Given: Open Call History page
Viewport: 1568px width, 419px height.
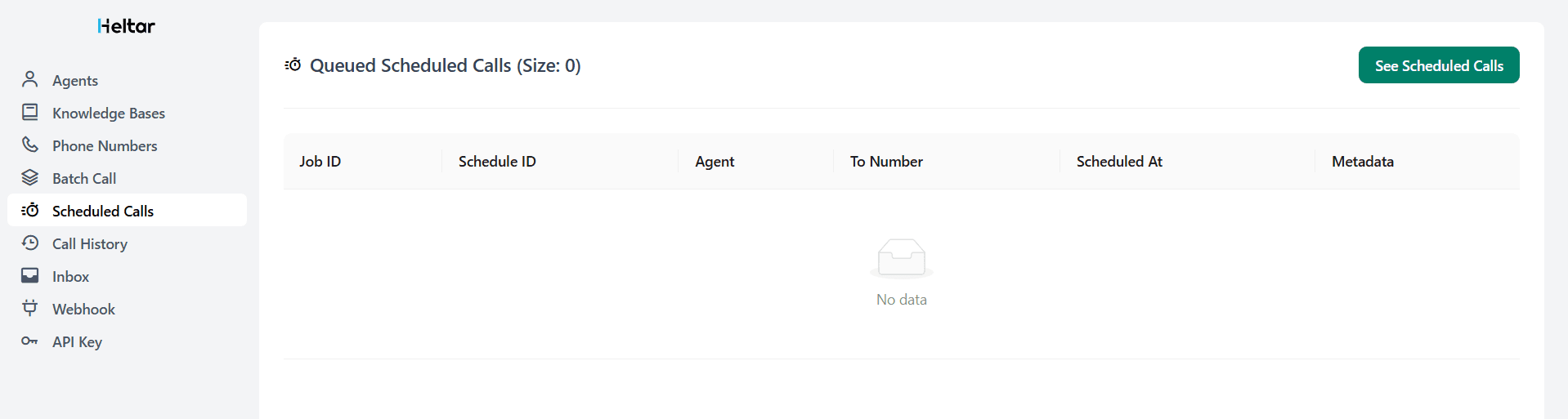Looking at the screenshot, I should (x=90, y=244).
